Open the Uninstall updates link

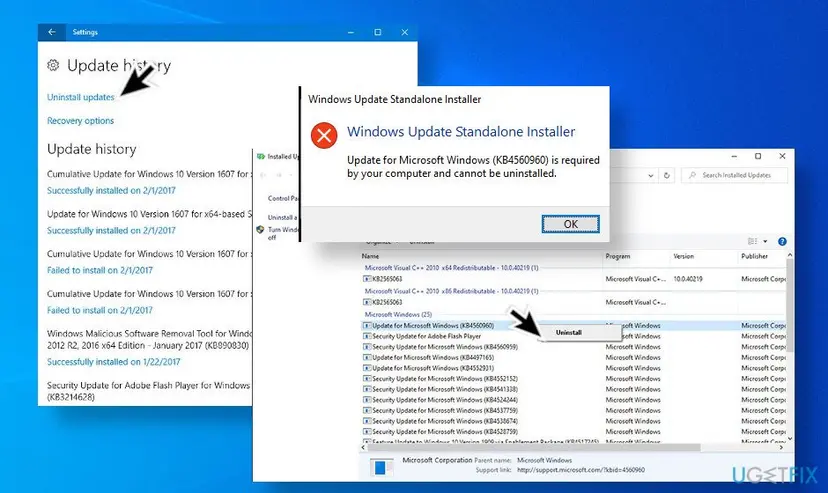(80, 97)
